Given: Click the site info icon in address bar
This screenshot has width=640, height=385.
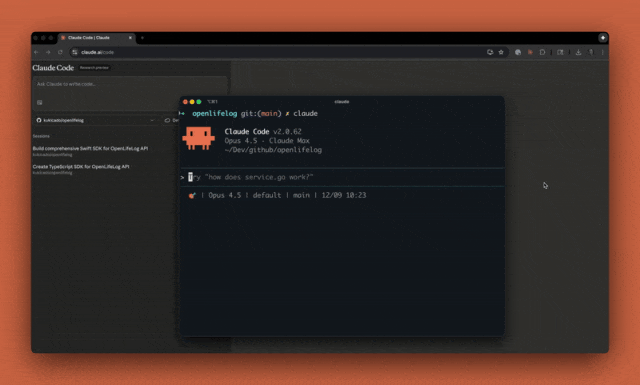Looking at the screenshot, I should coord(75,52).
